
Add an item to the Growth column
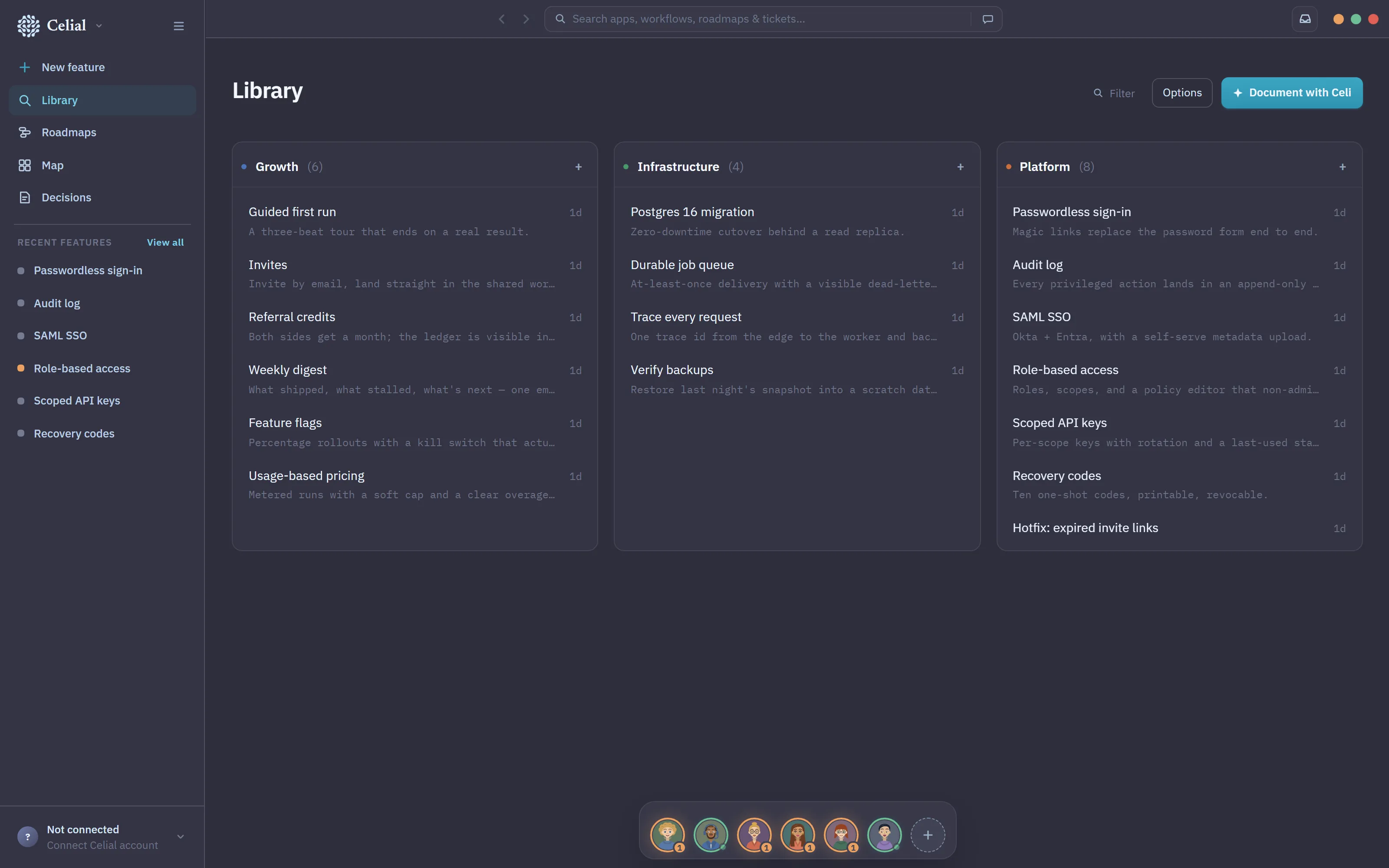point(579,167)
